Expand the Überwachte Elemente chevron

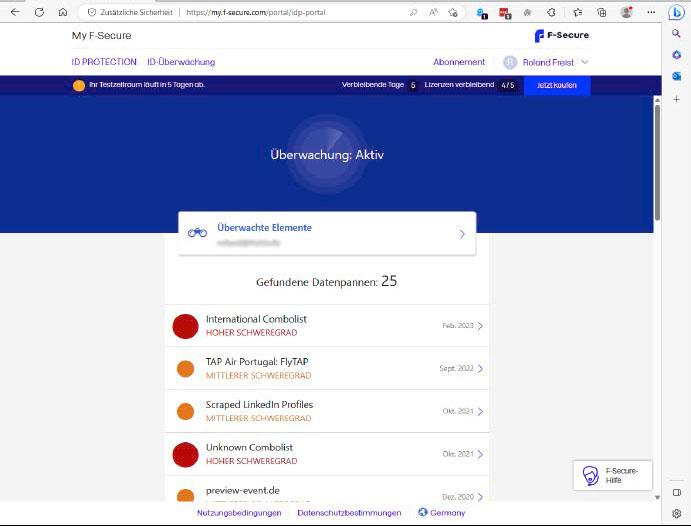coord(462,234)
